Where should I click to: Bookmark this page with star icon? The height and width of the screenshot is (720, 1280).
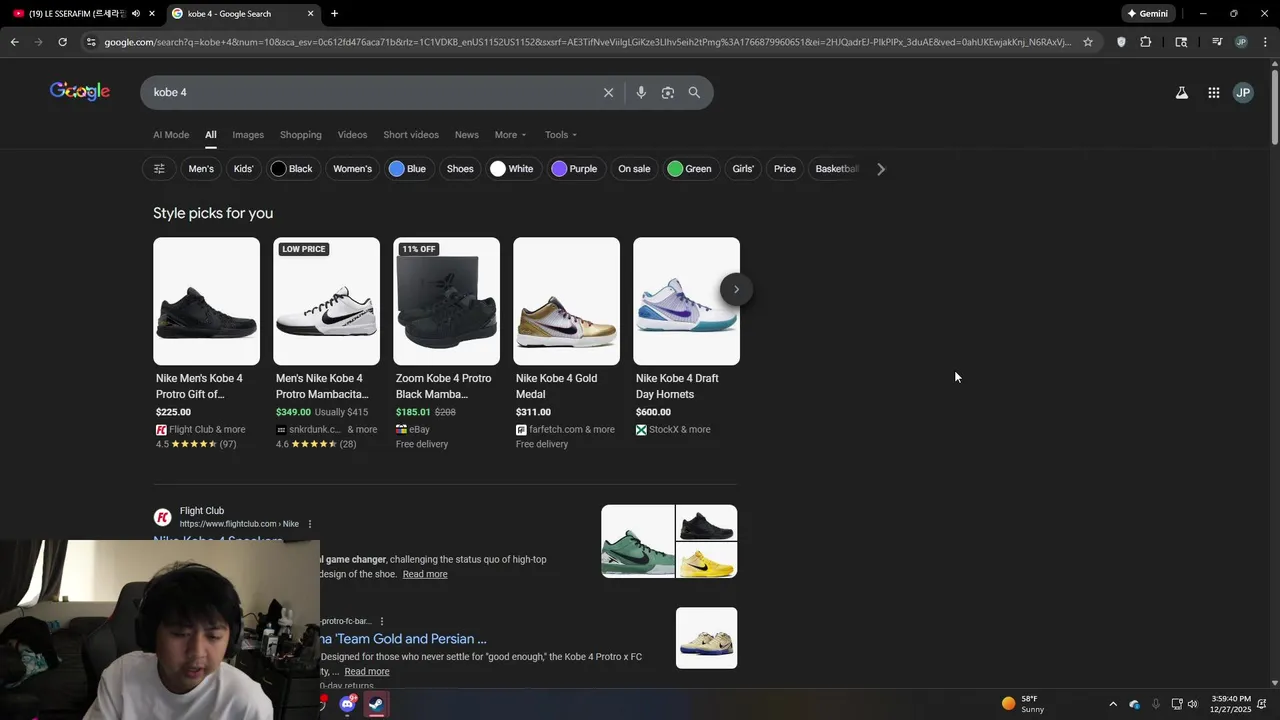tap(1088, 42)
